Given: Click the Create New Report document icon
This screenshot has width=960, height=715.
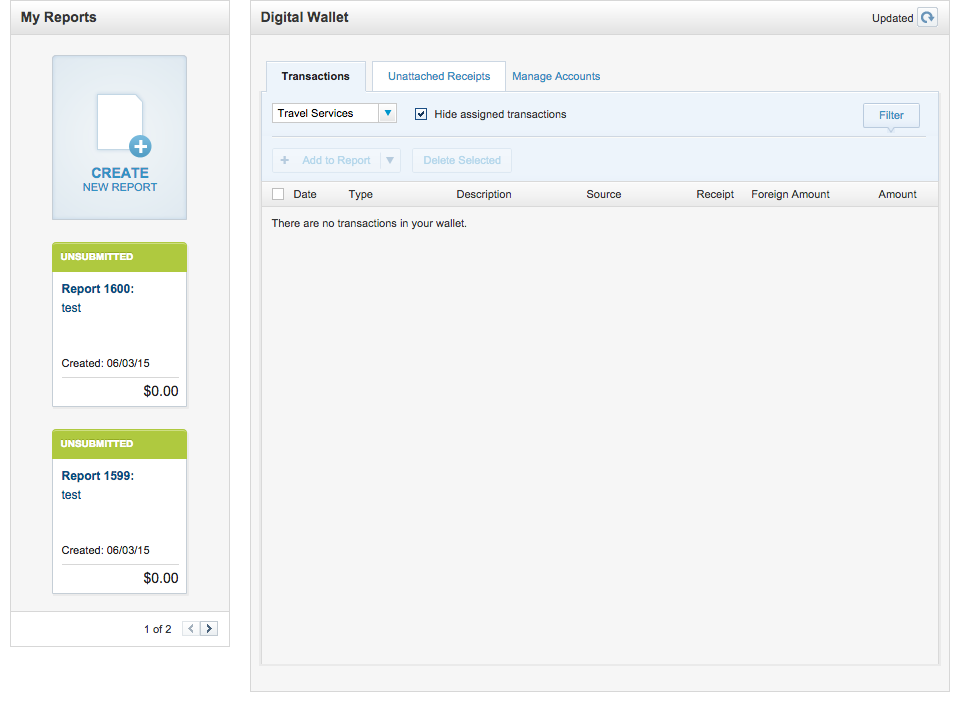Looking at the screenshot, I should 121,124.
